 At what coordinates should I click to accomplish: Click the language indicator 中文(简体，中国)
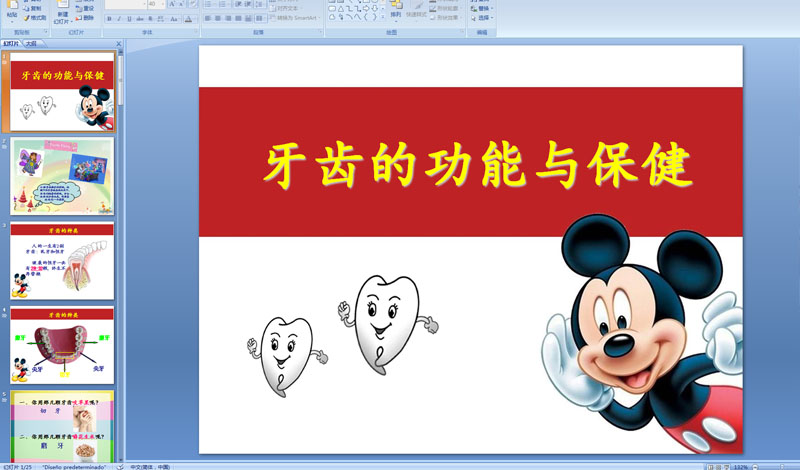150,467
